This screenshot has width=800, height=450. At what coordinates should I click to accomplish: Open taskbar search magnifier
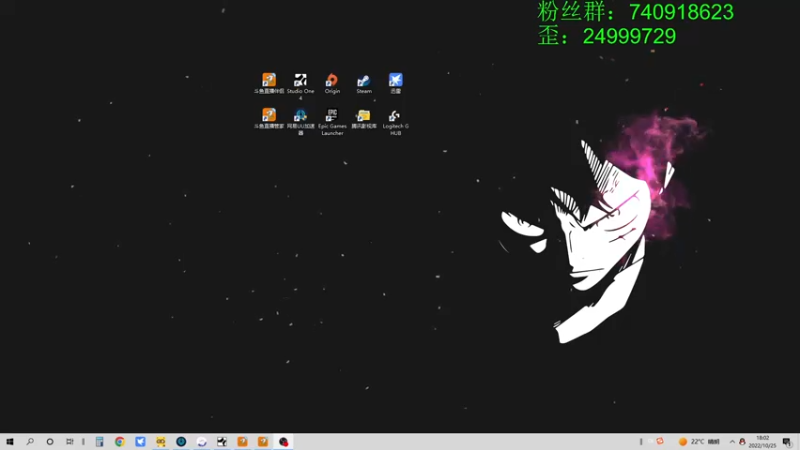(x=30, y=442)
